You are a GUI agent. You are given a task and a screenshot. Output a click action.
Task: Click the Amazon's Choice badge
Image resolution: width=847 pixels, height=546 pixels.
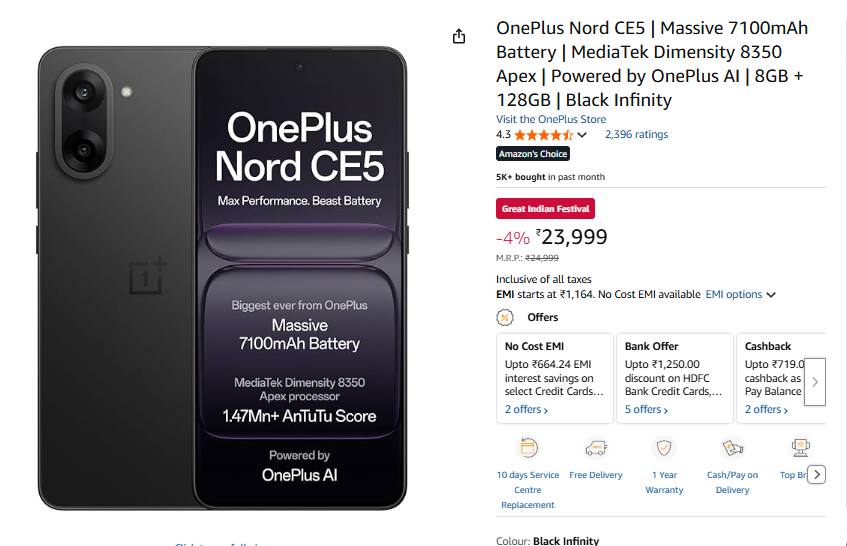[533, 154]
